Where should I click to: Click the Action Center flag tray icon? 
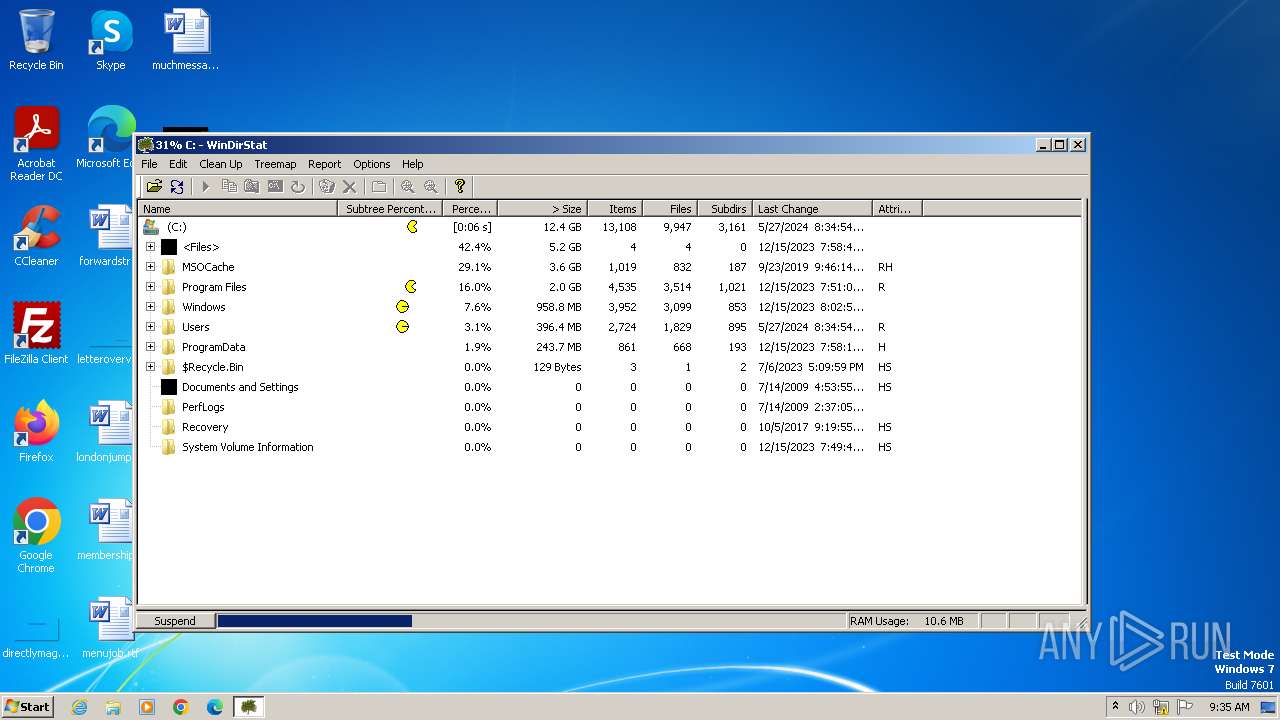coord(1185,707)
